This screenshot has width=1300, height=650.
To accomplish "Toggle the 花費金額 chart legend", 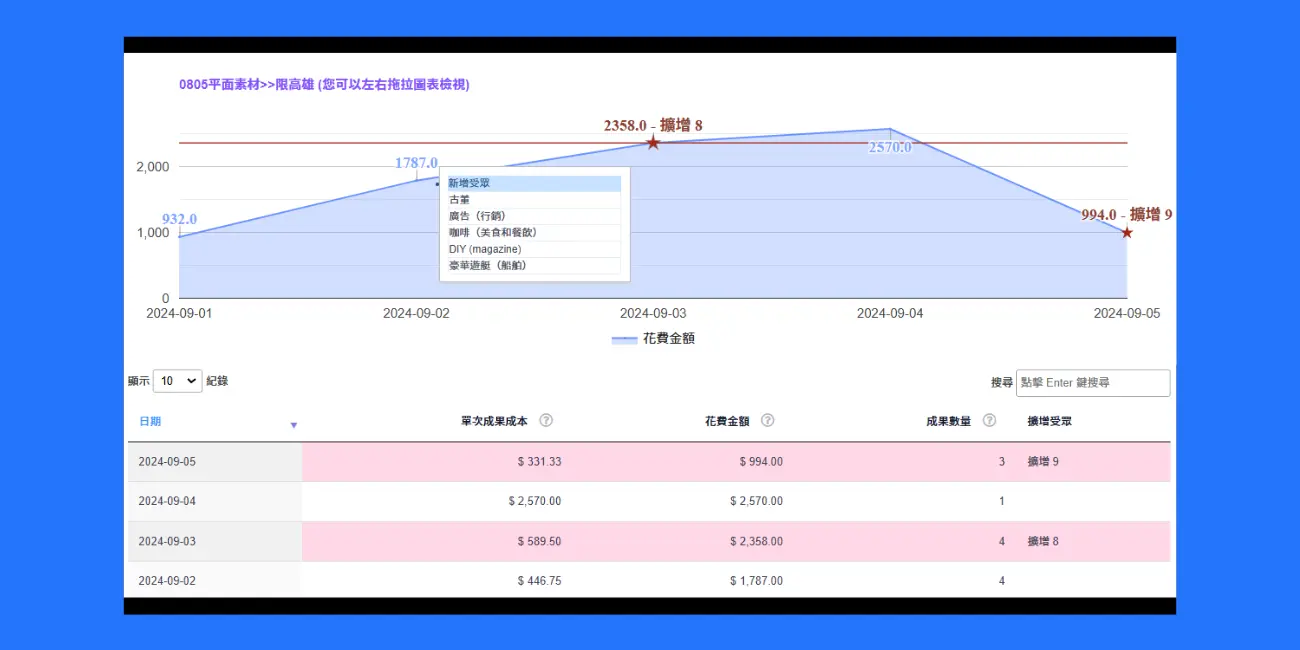I will pos(653,339).
